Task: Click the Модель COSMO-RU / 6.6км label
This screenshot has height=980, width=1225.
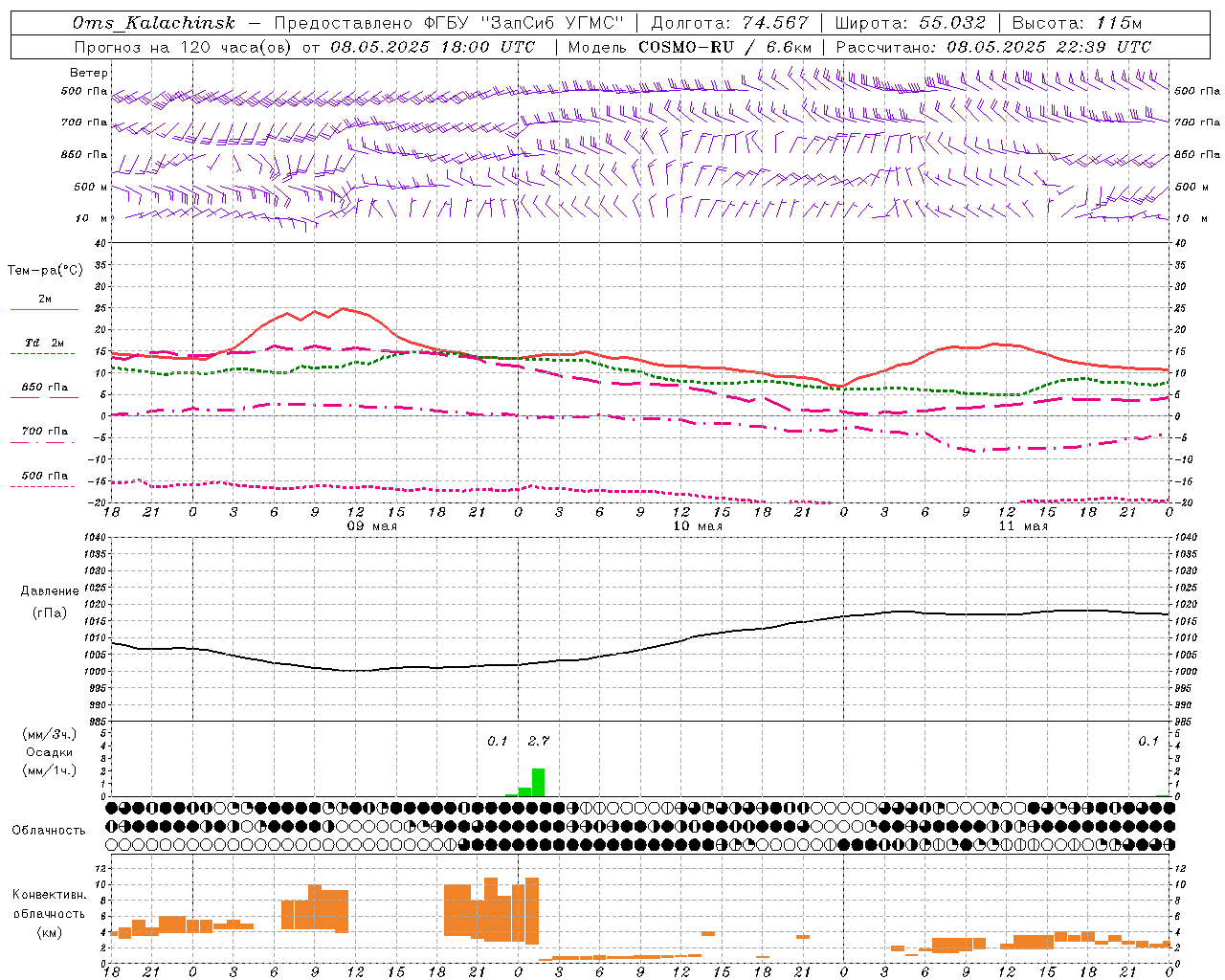Action: click(x=690, y=47)
